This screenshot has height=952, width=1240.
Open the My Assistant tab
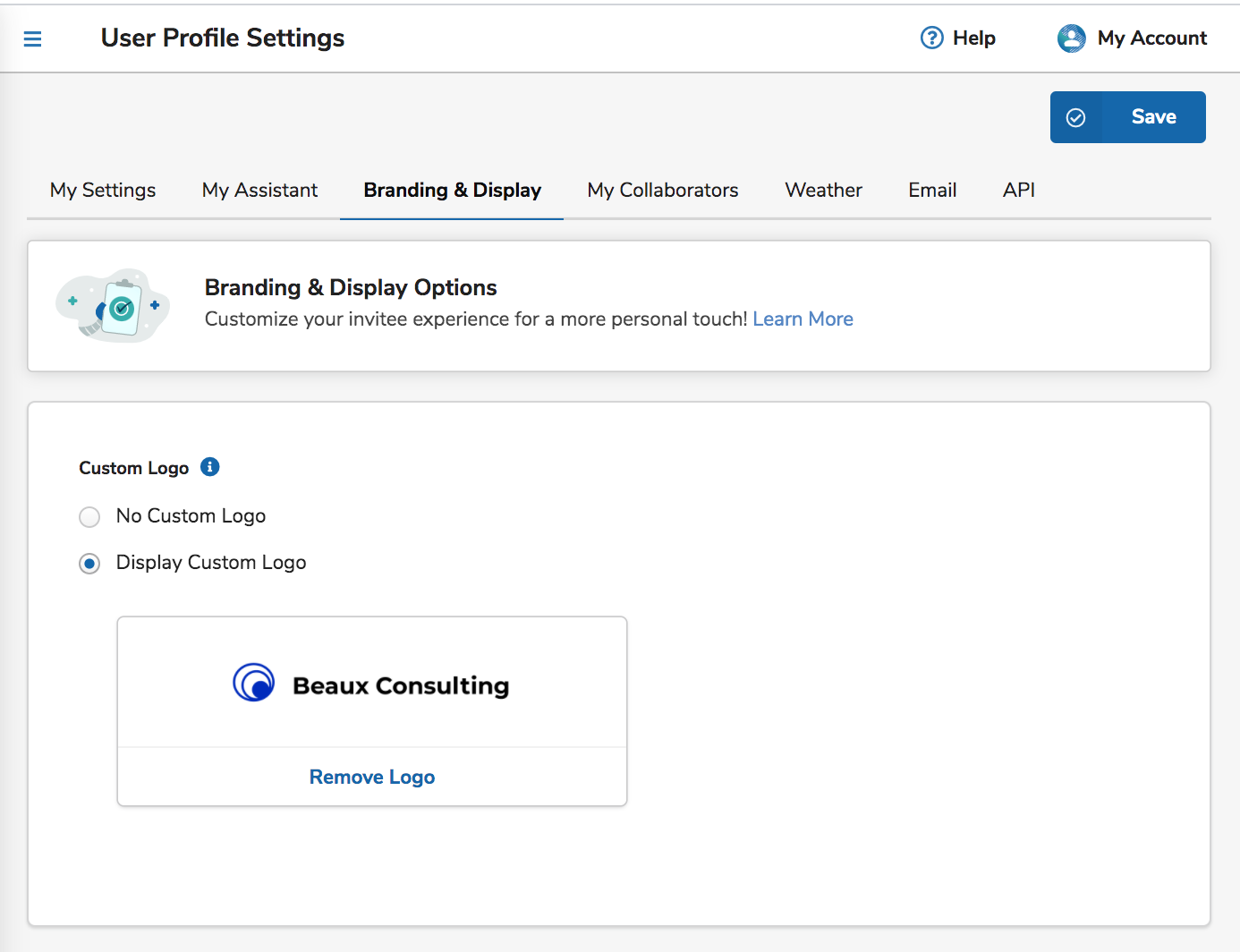[259, 191]
